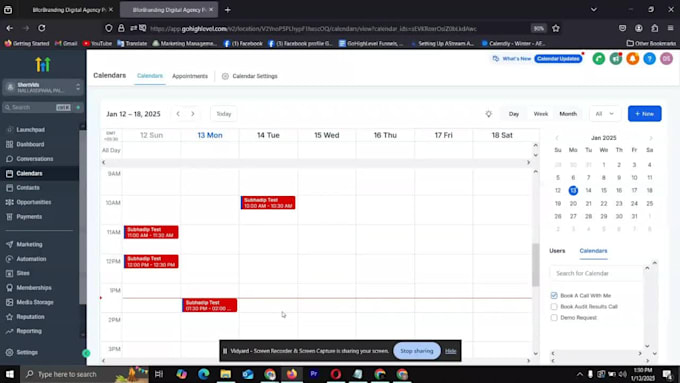Click the Today button
This screenshot has height=383, width=680.
[223, 114]
